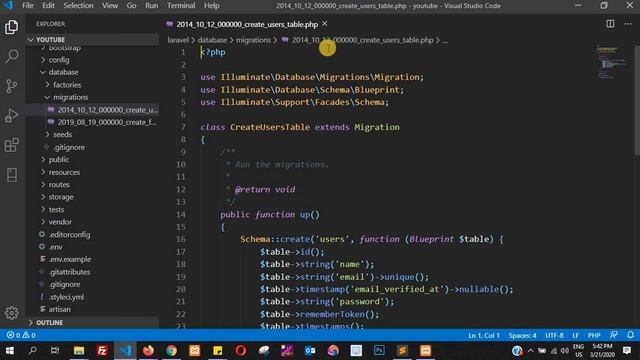Change encoding via UTF-8 indicator

[x=554, y=335]
